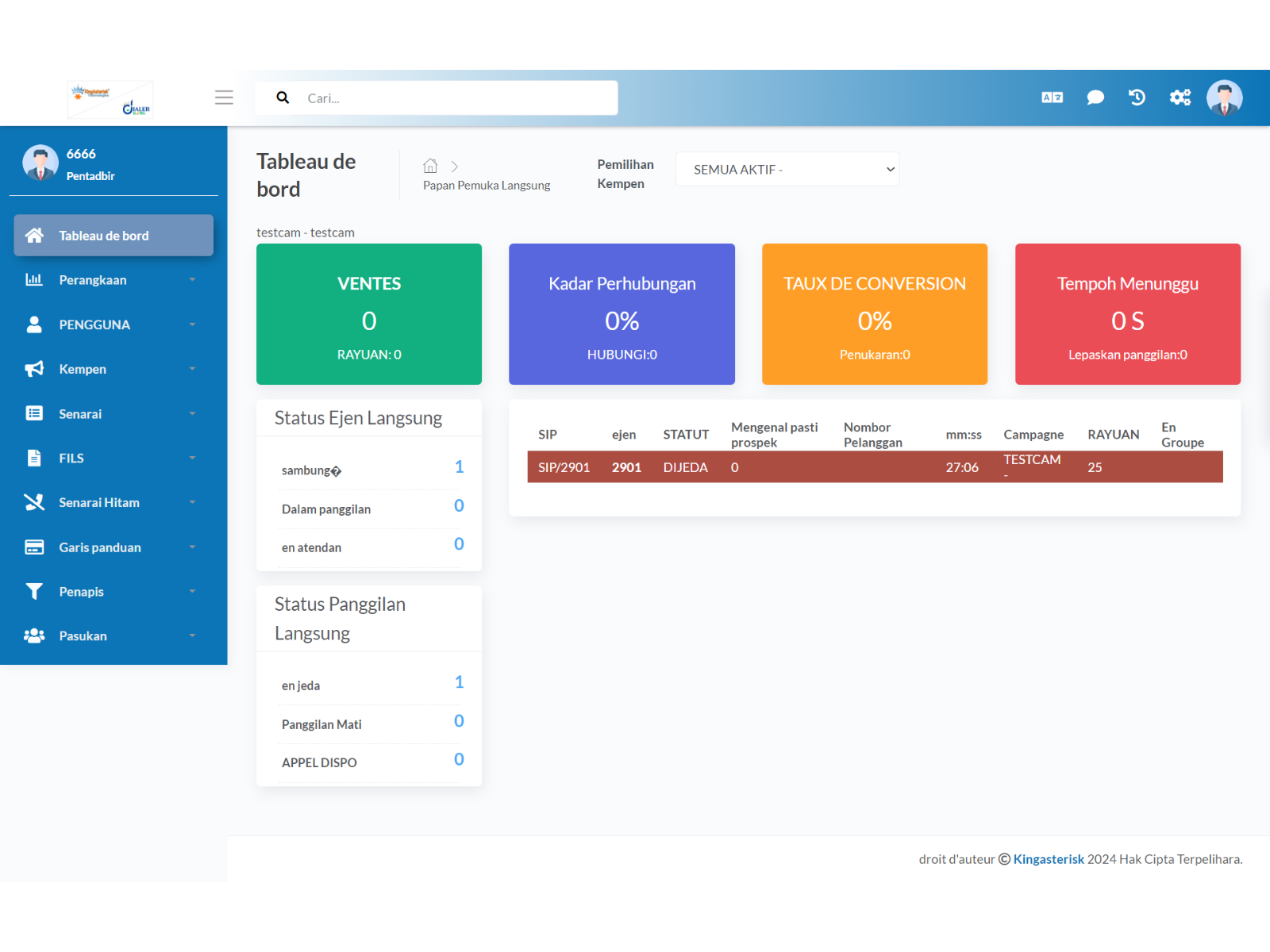Open the Pemilihan Kempen dropdown
Image resolution: width=1270 pixels, height=952 pixels.
tap(787, 169)
